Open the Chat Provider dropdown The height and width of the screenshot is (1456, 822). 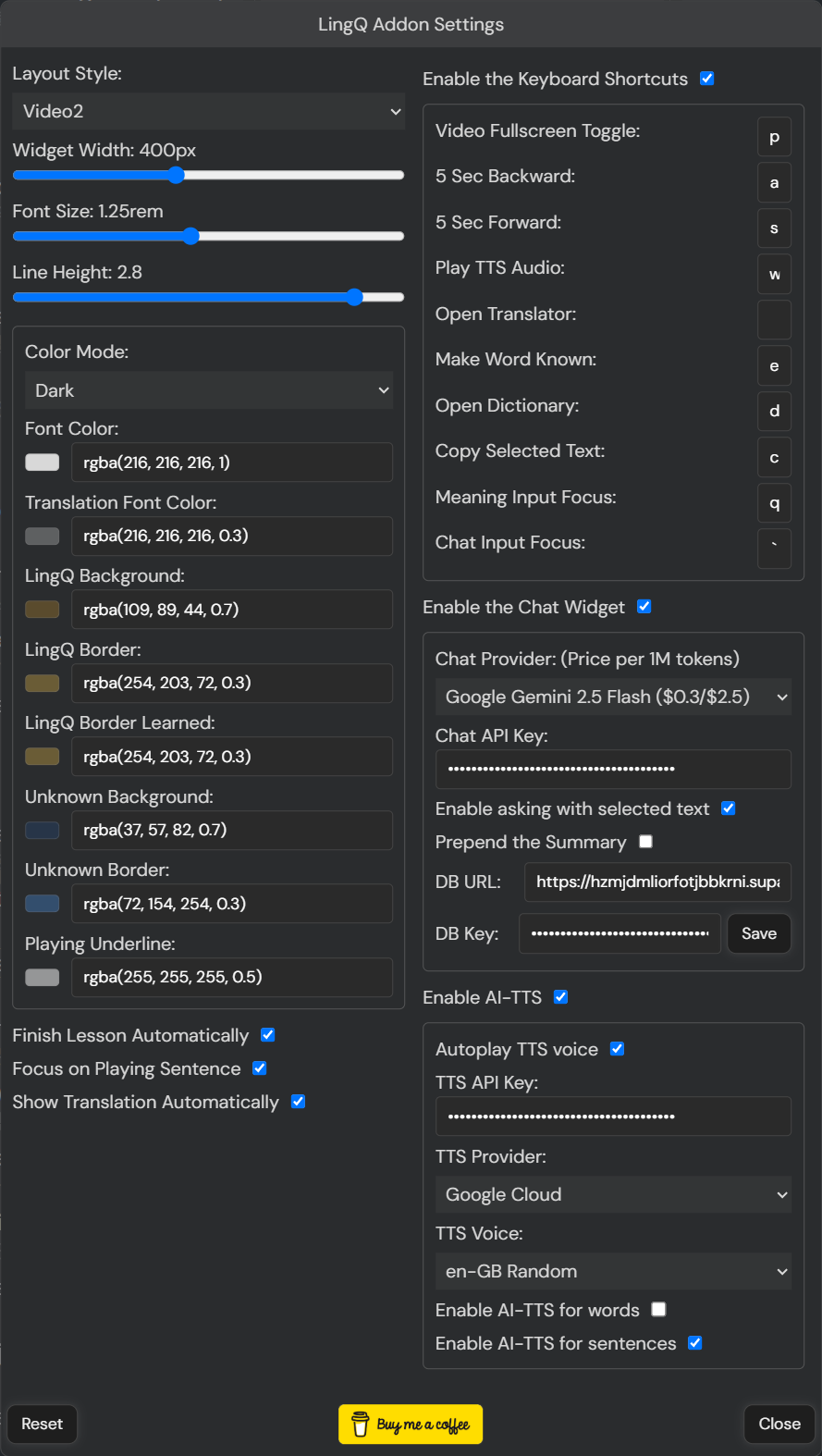point(613,697)
